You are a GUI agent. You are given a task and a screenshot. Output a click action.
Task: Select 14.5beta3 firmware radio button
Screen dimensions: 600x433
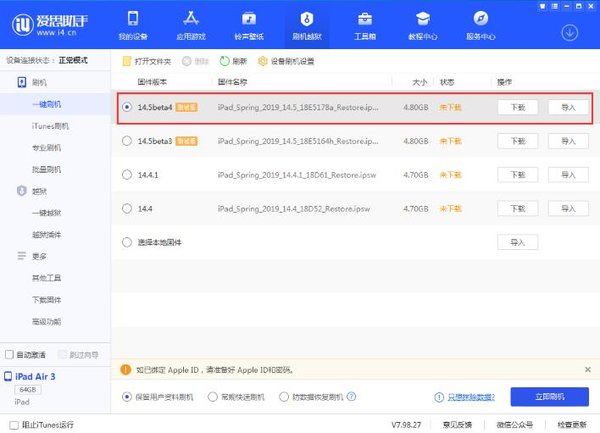(127, 141)
